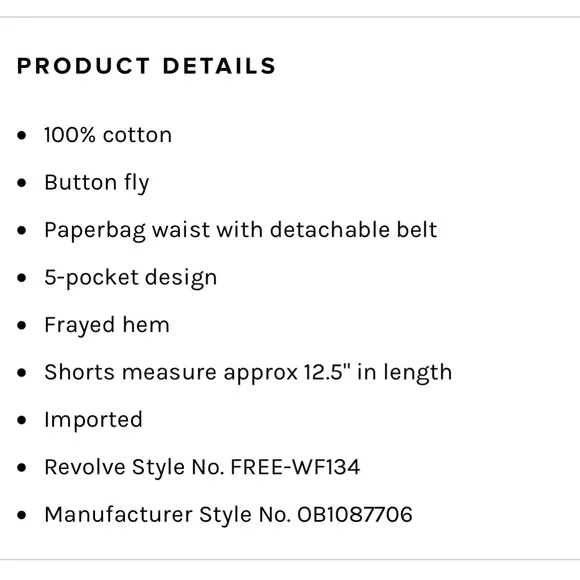Viewport: 580px width, 580px height.
Task: Click 'Shorts measure approx 12.5" in length'
Action: tap(248, 372)
